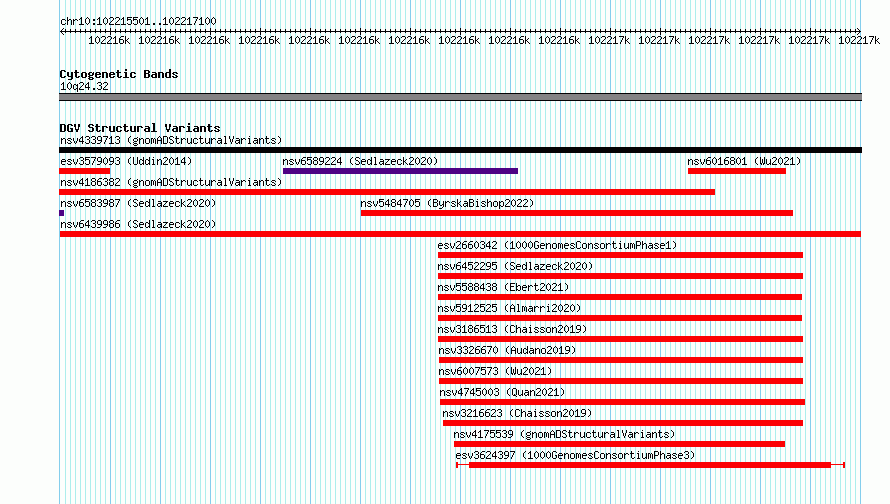Open the nsv4186382 gnomADStructuralVariants label
This screenshot has height=504, width=890.
coord(171,182)
